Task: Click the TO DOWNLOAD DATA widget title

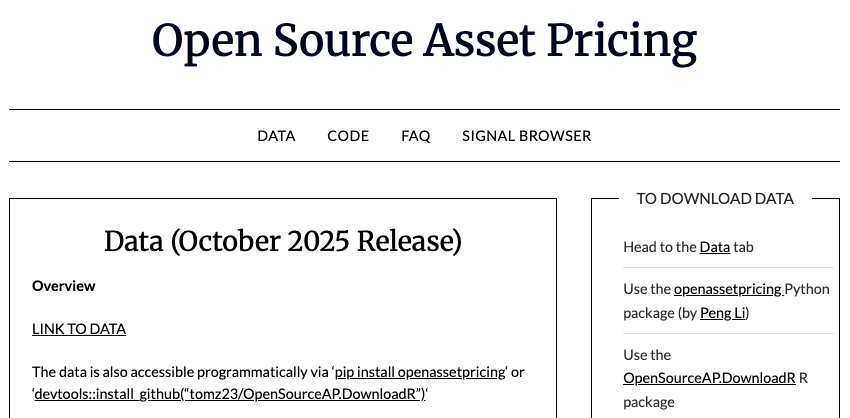Action: tap(715, 198)
